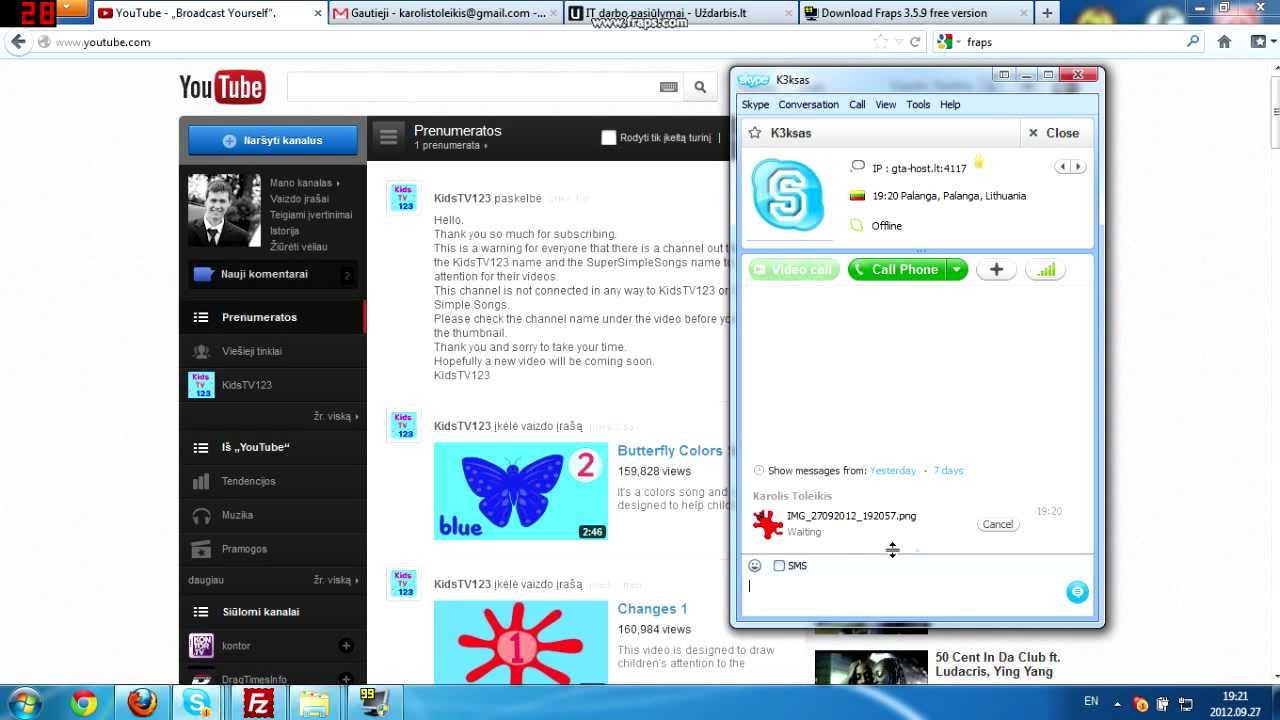Click the Naršyti kanalus button
The width and height of the screenshot is (1280, 720).
273,140
